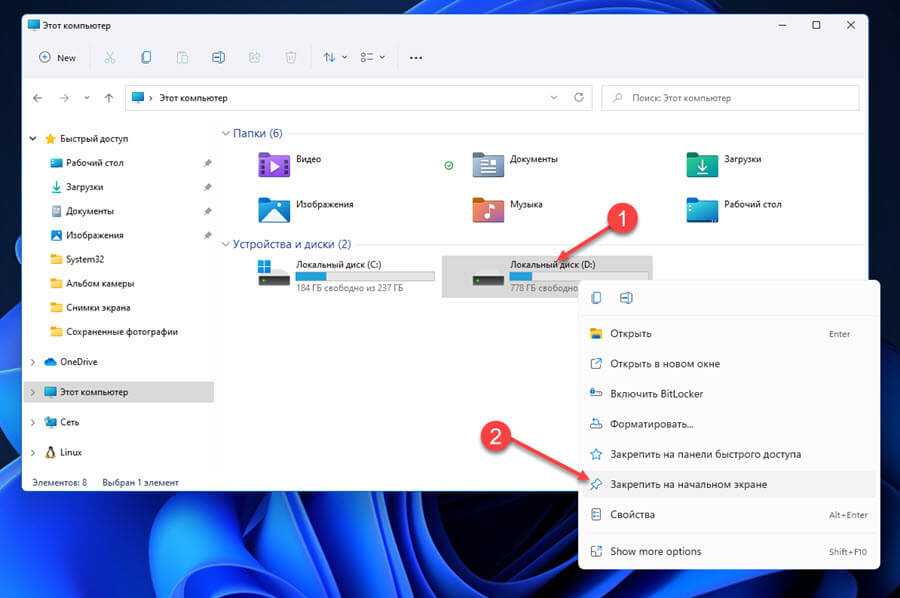Screen dimensions: 900x598
Task: Select Форматировать... in context menu
Action: pyautogui.click(x=652, y=424)
